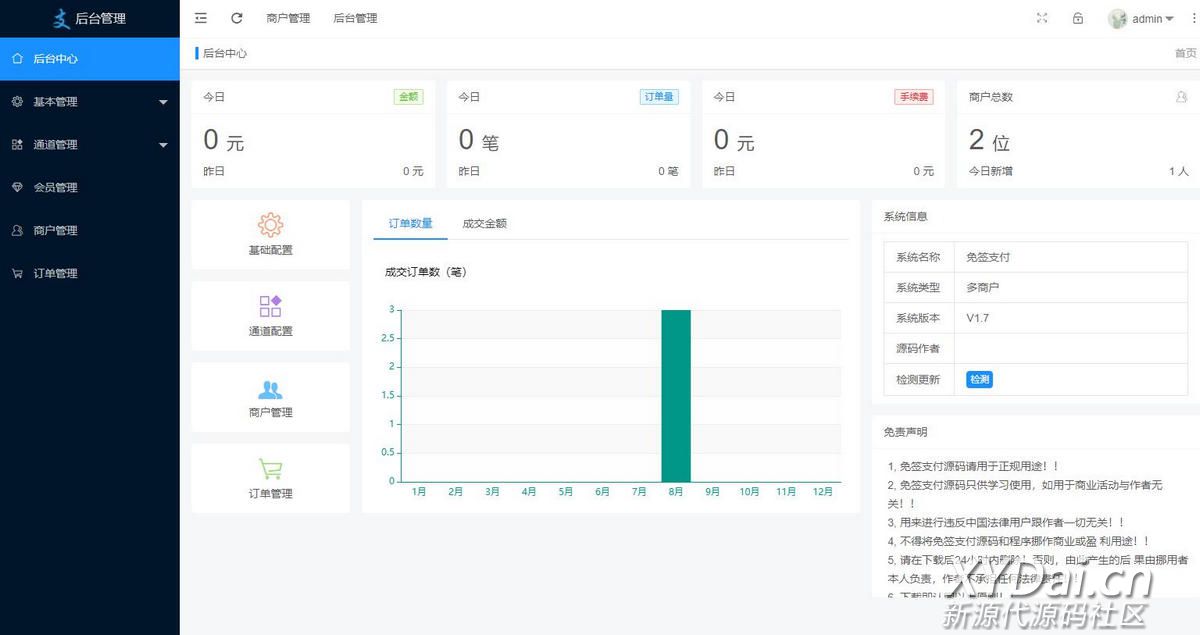The image size is (1200, 635).
Task: Click the user icon beside 商户管理 in sidebar
Action: tap(17, 231)
